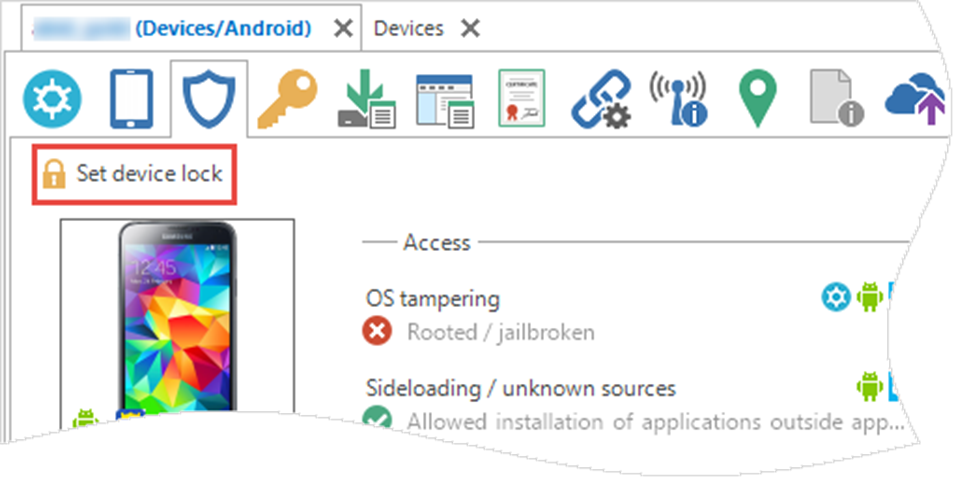This screenshot has height=478, width=954.
Task: Click the golden key icon
Action: (x=287, y=99)
